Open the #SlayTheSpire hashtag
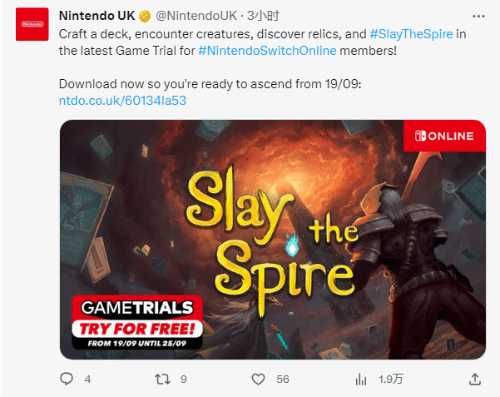Screen dimensions: 500x397 pos(411,34)
